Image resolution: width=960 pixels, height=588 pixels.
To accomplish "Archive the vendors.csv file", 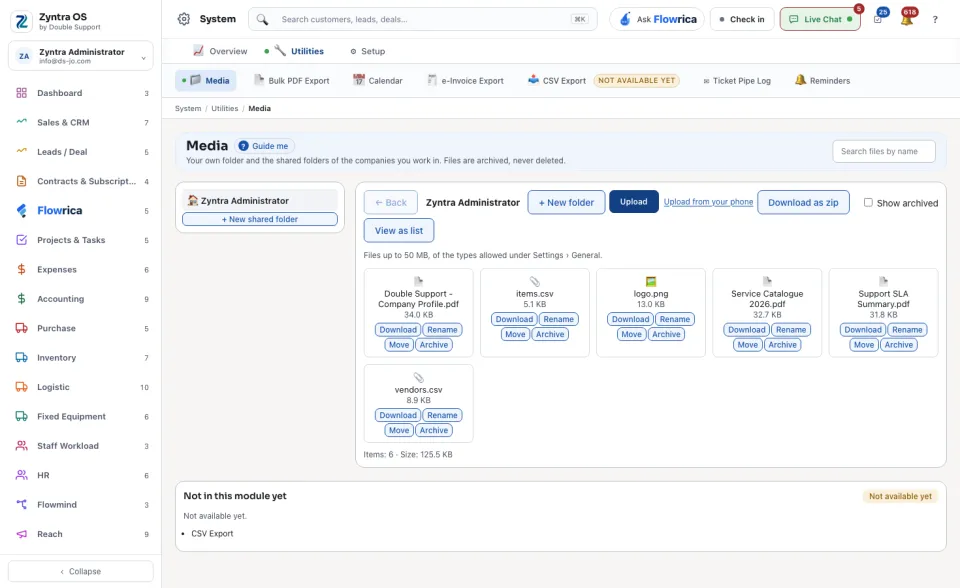I will click(x=433, y=431).
